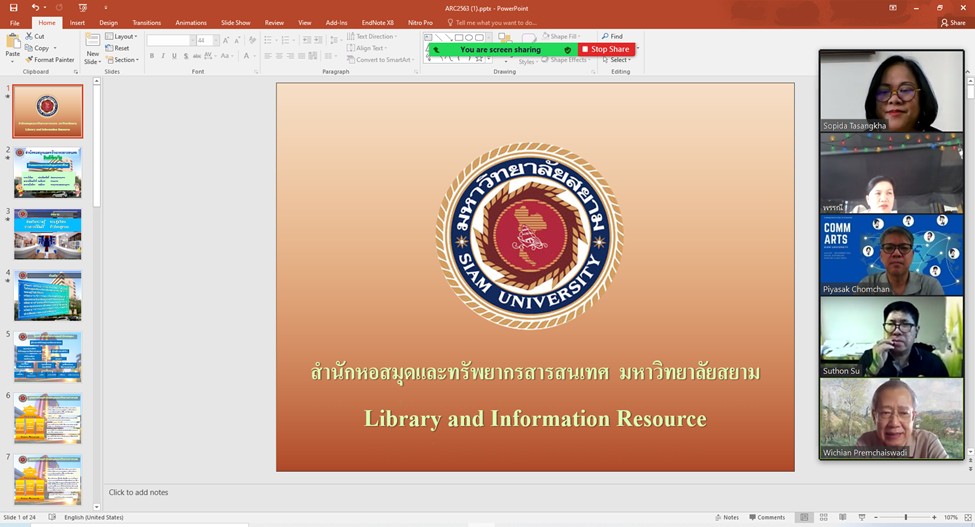Start Slide Show from status bar icon

tap(861, 517)
